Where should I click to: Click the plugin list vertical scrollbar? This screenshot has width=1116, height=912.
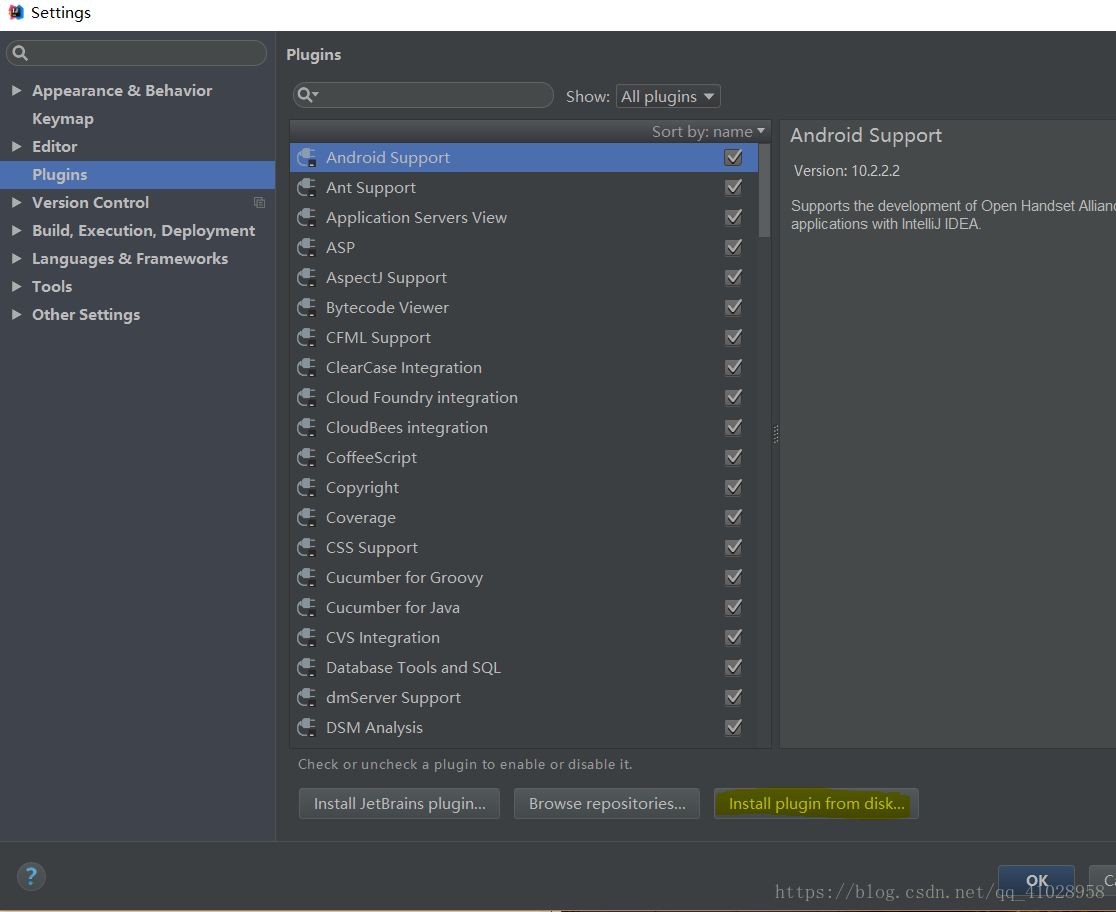click(x=764, y=191)
